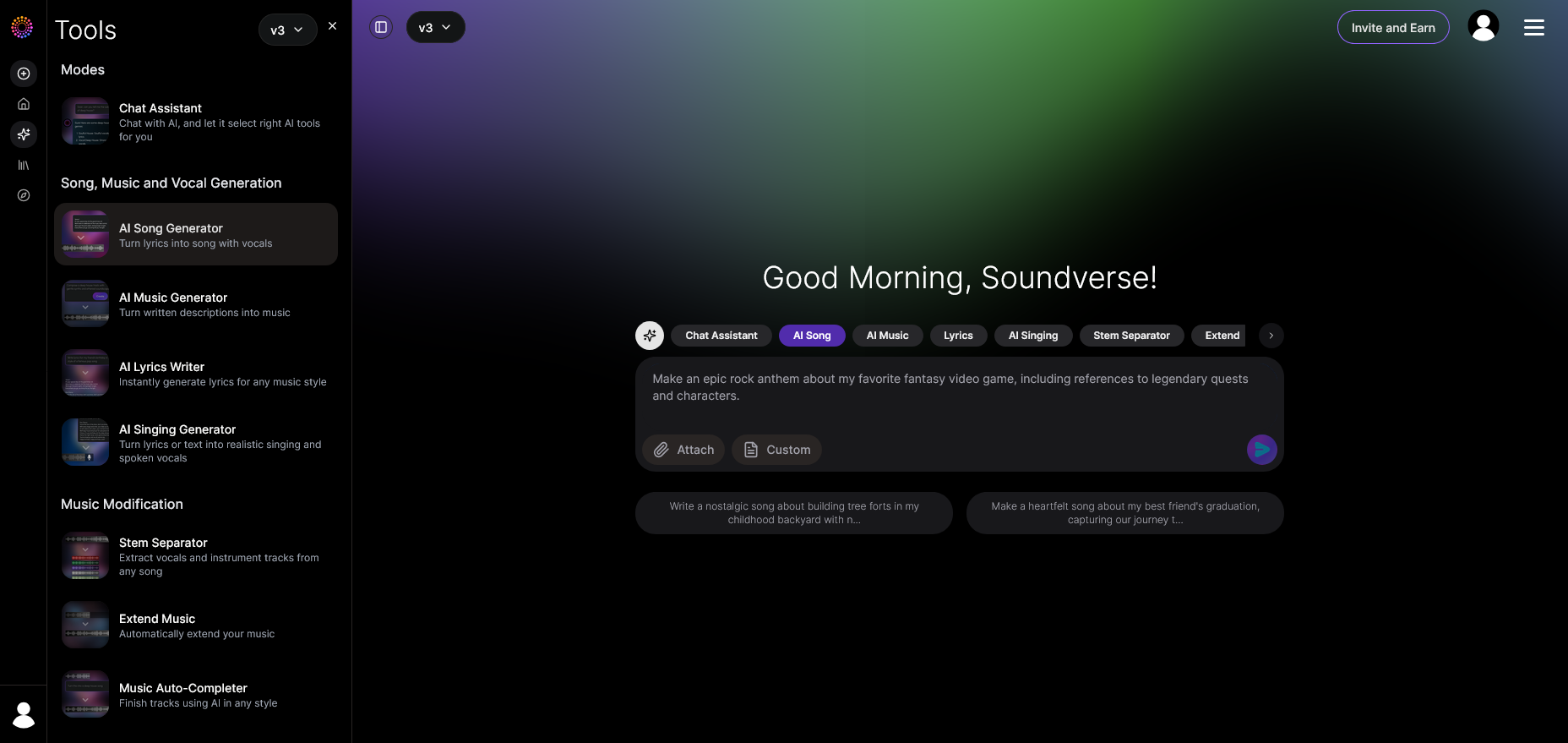Select the Lyrics chip
Image resolution: width=1568 pixels, height=743 pixels.
click(x=959, y=336)
